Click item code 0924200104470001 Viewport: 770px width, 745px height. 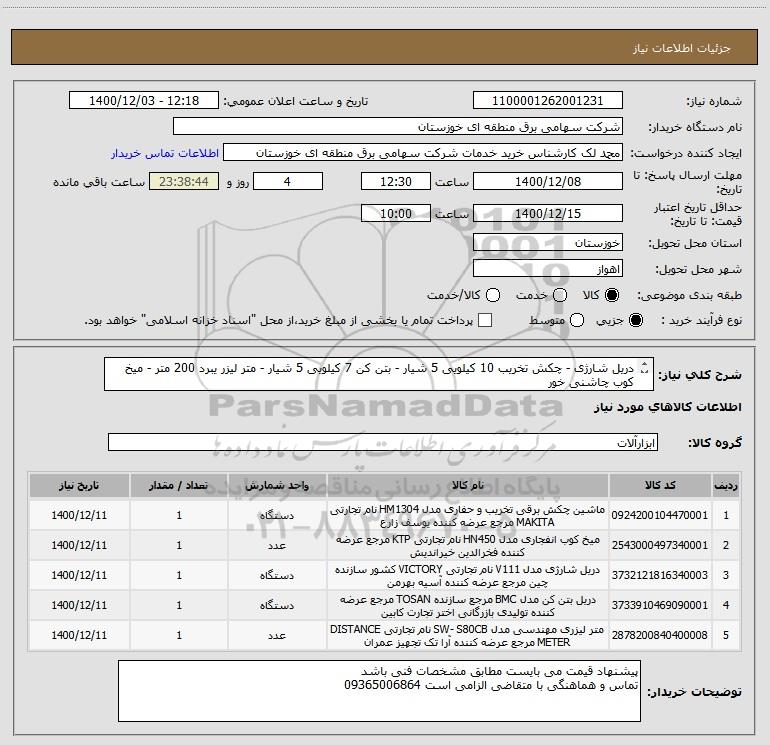pos(660,515)
